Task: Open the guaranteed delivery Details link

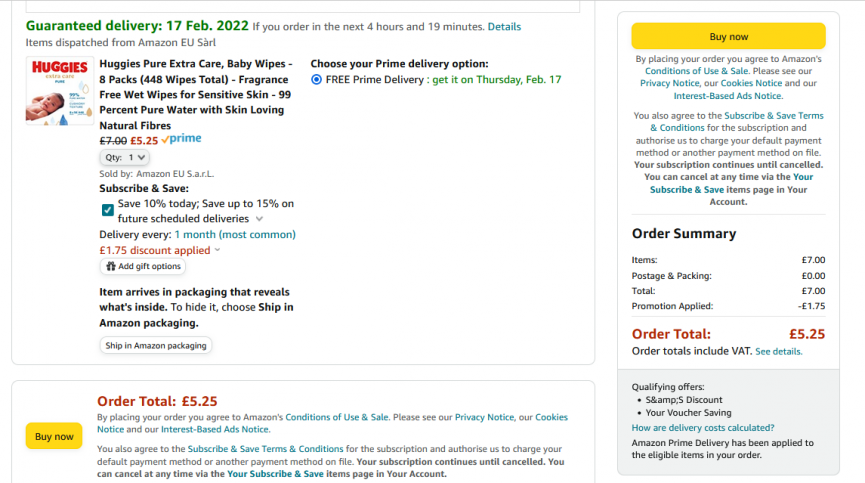Action: click(x=504, y=26)
